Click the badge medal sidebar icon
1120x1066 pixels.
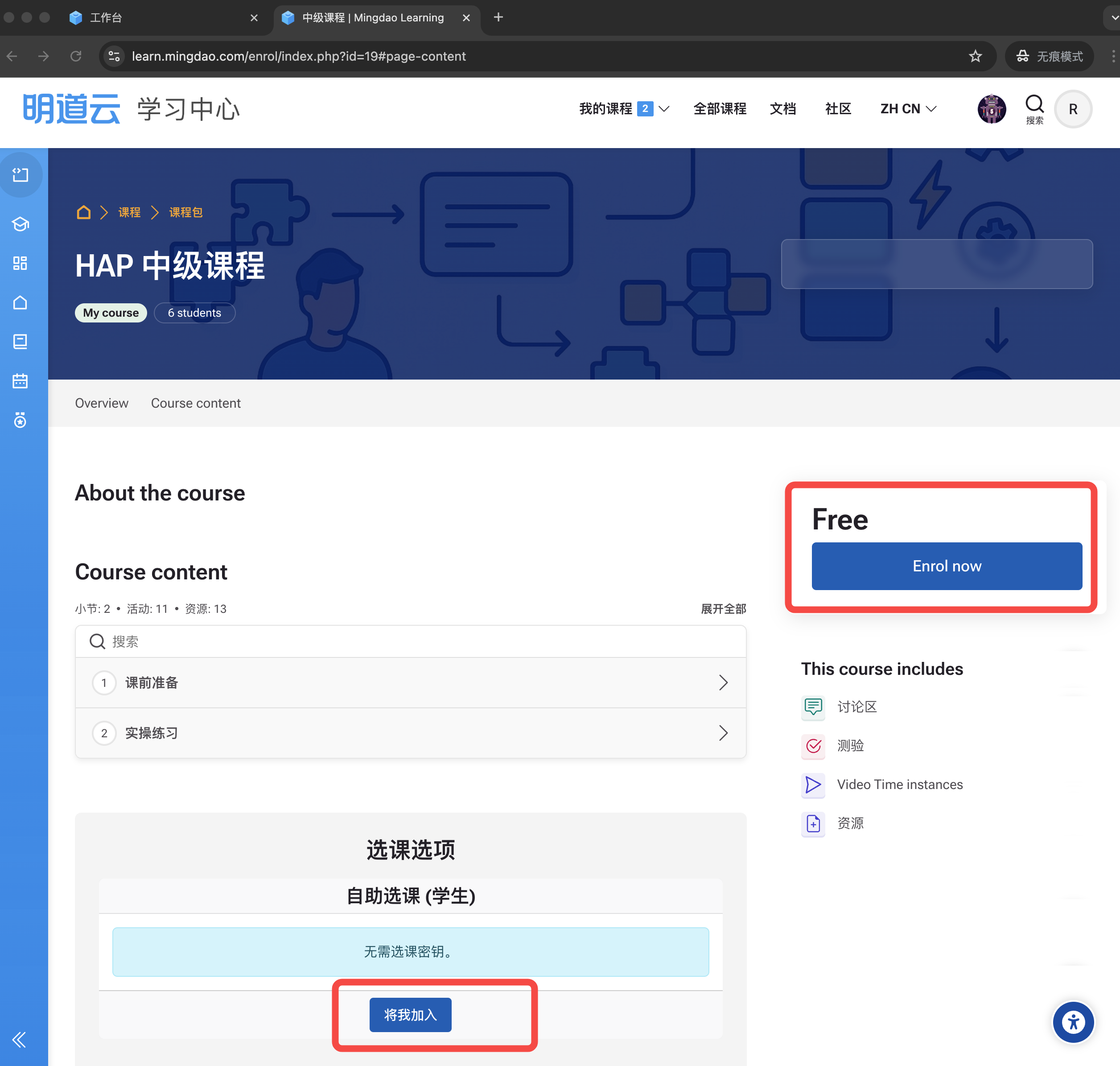(x=21, y=421)
